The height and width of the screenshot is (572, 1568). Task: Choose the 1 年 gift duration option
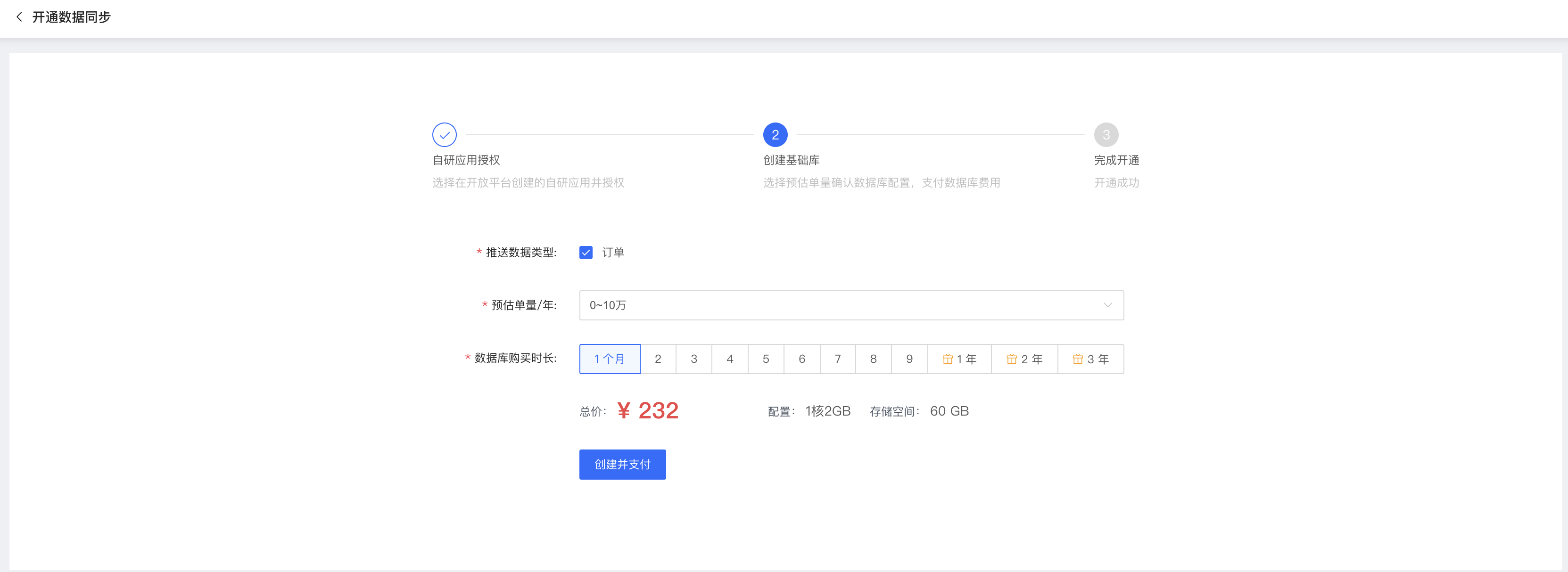pyautogui.click(x=959, y=359)
